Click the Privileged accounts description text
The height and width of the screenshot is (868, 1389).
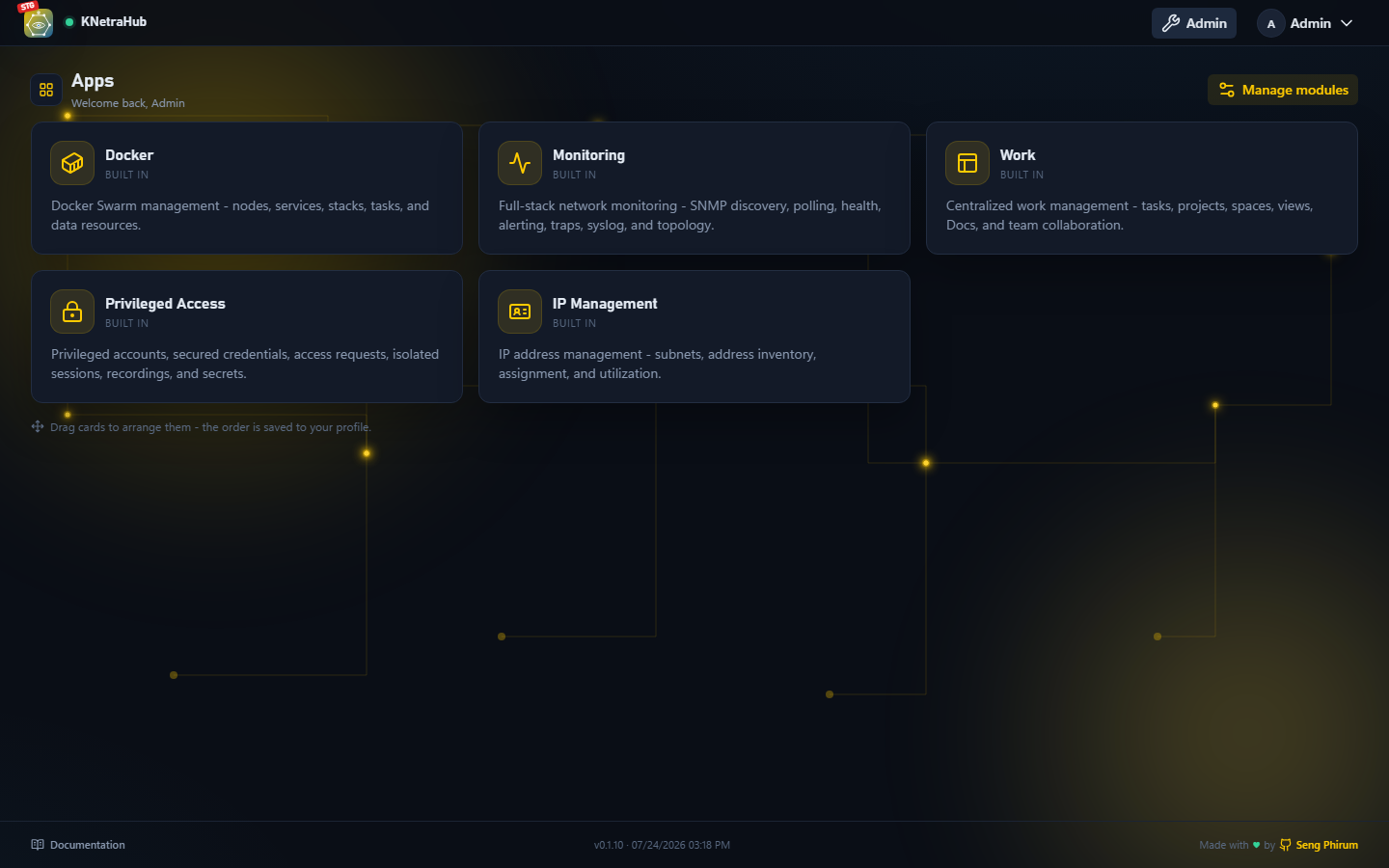[245, 364]
